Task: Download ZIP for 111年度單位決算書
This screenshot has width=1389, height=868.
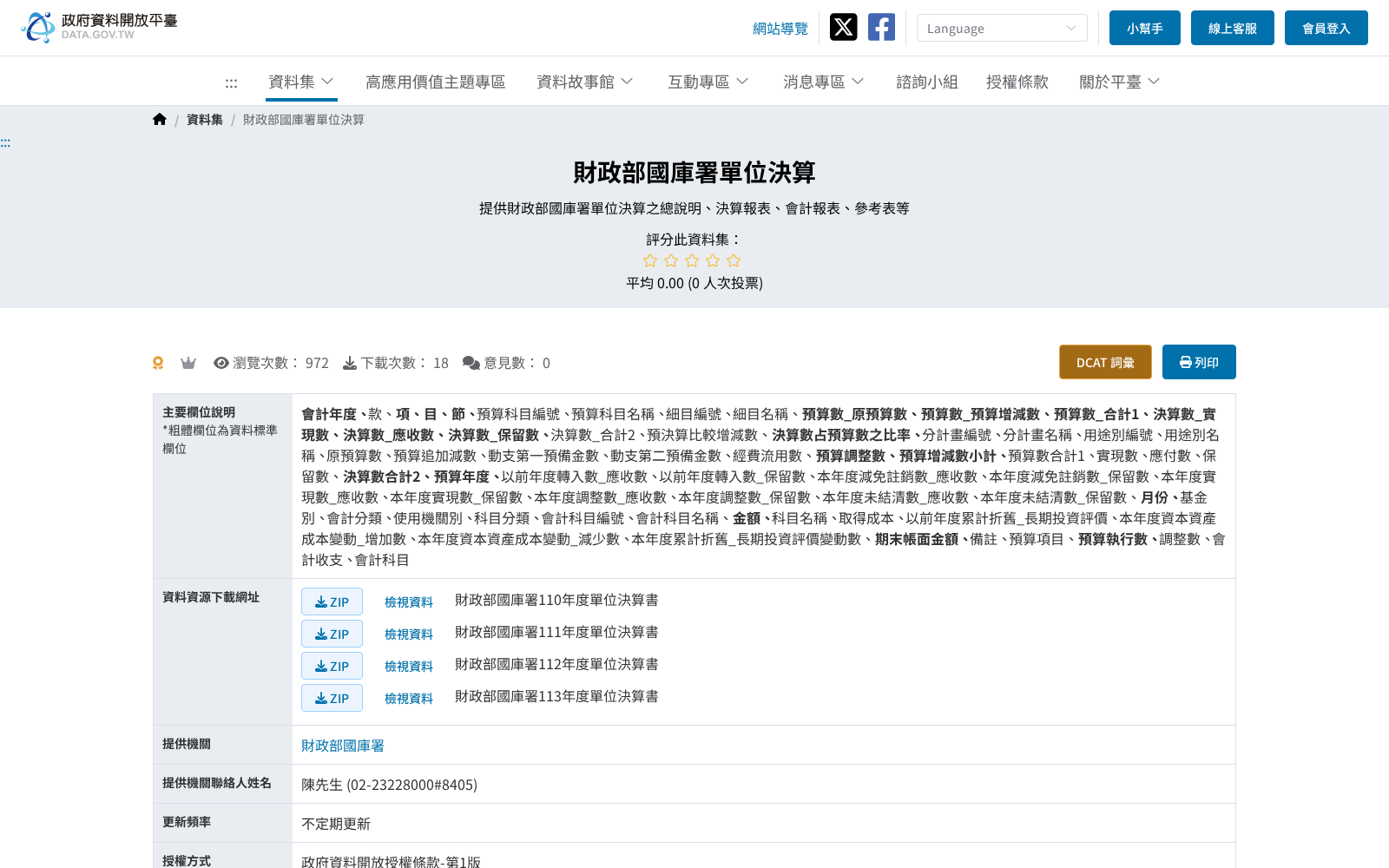Action: (332, 634)
